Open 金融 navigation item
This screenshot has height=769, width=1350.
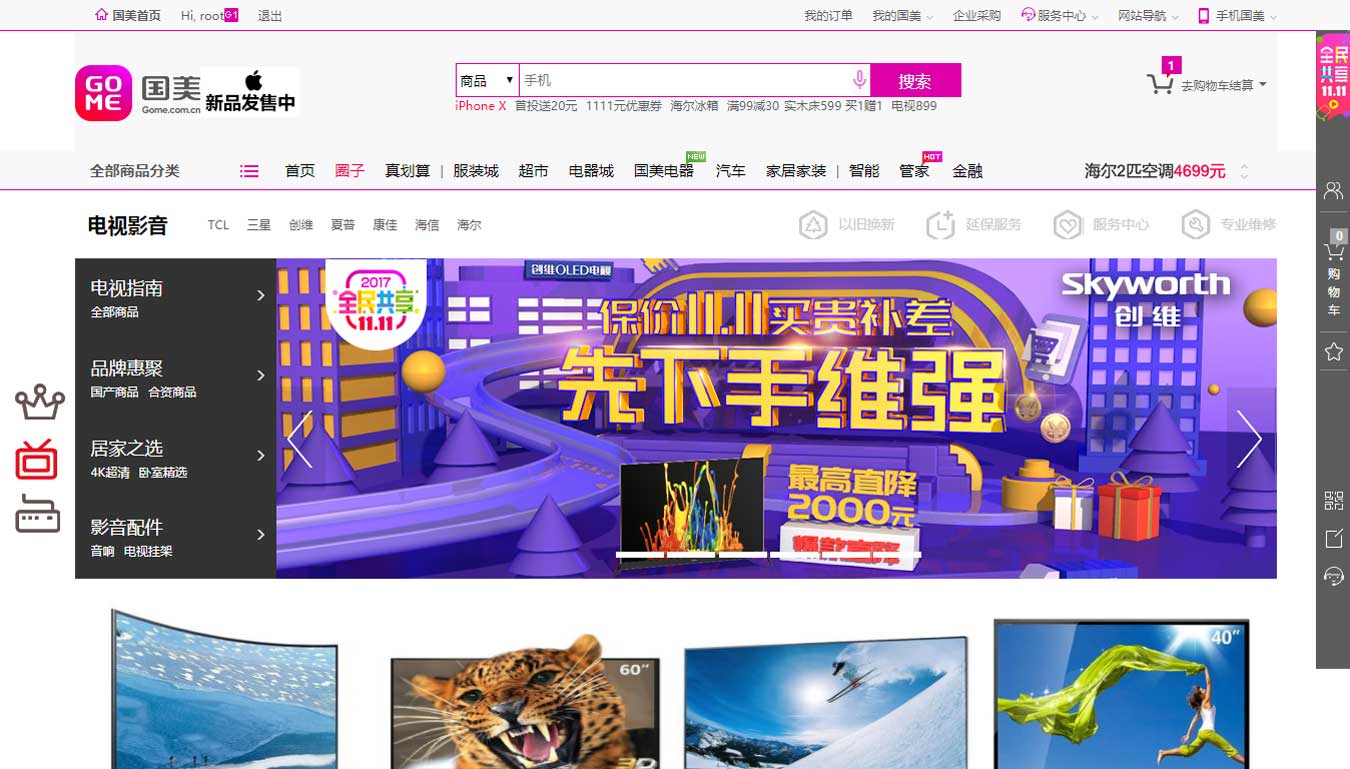[967, 171]
